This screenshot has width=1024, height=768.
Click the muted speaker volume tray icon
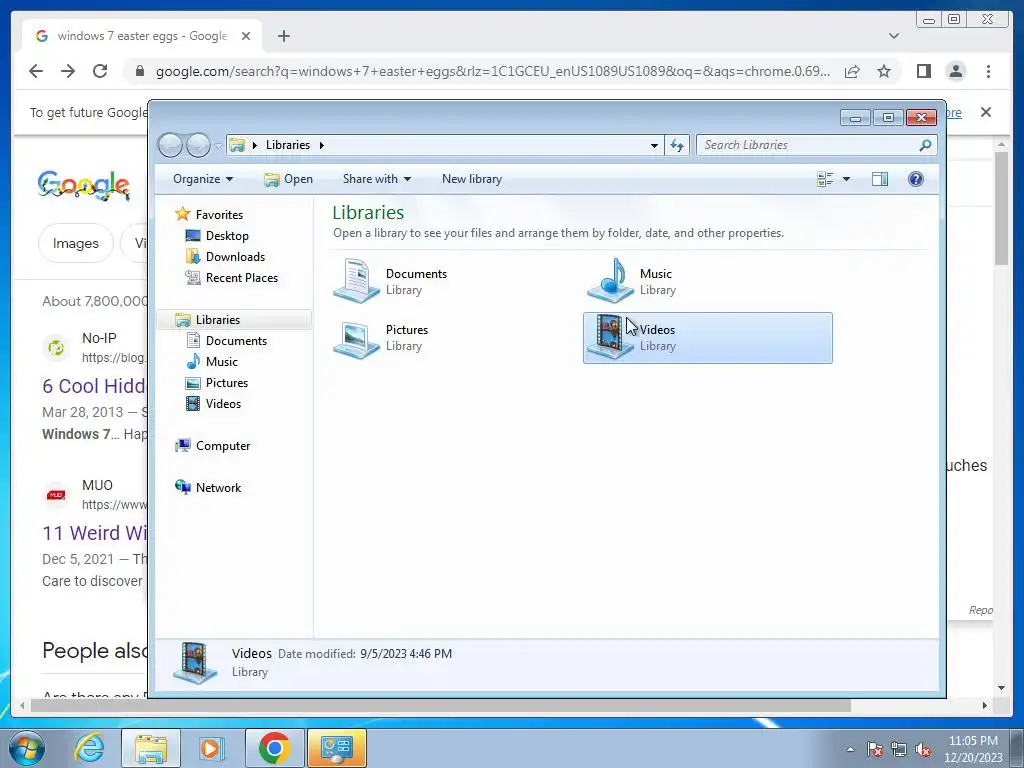(922, 750)
